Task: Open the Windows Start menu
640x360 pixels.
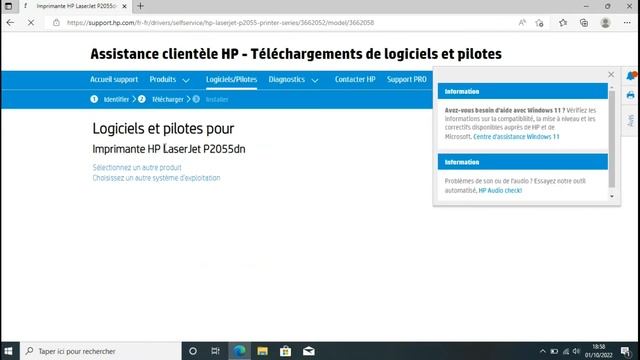Action: tap(9, 351)
